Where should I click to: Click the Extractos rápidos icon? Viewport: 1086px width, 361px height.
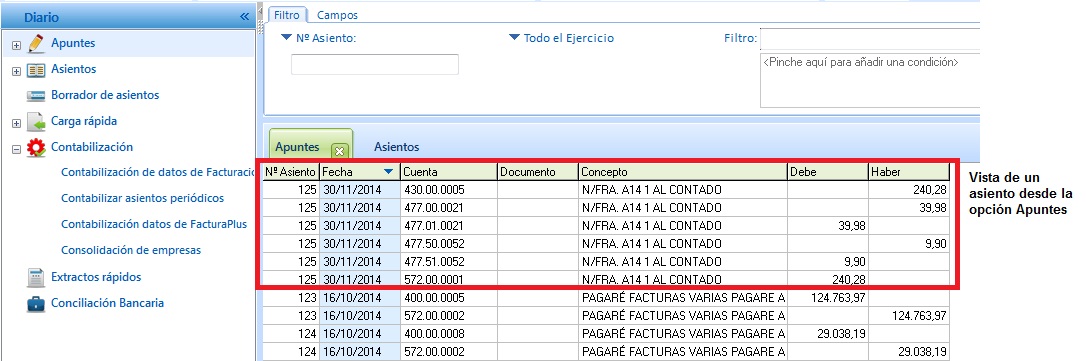point(36,277)
